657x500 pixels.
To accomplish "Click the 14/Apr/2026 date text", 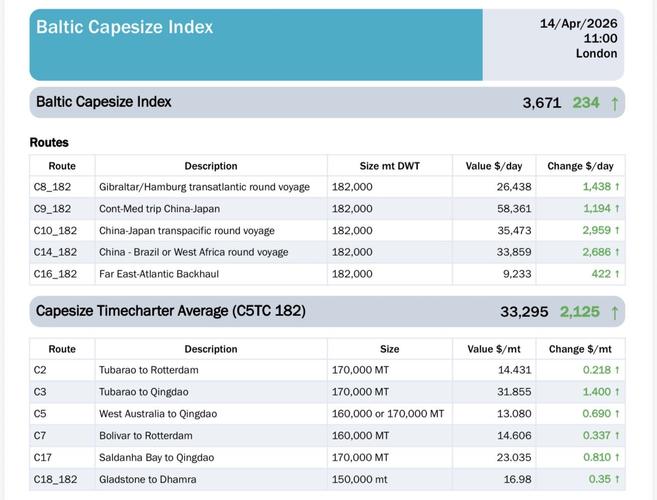I will 578,24.
